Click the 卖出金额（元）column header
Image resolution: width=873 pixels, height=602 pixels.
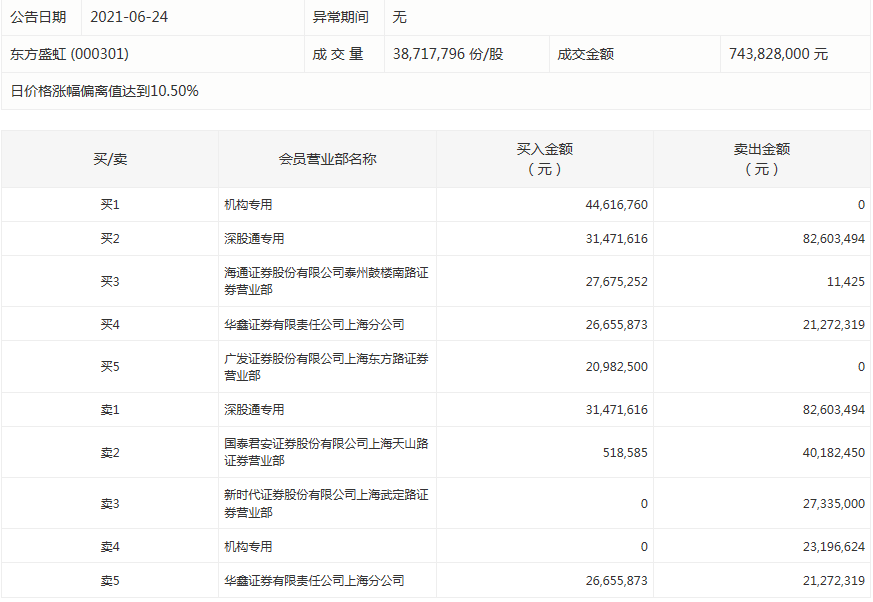pyautogui.click(x=762, y=159)
